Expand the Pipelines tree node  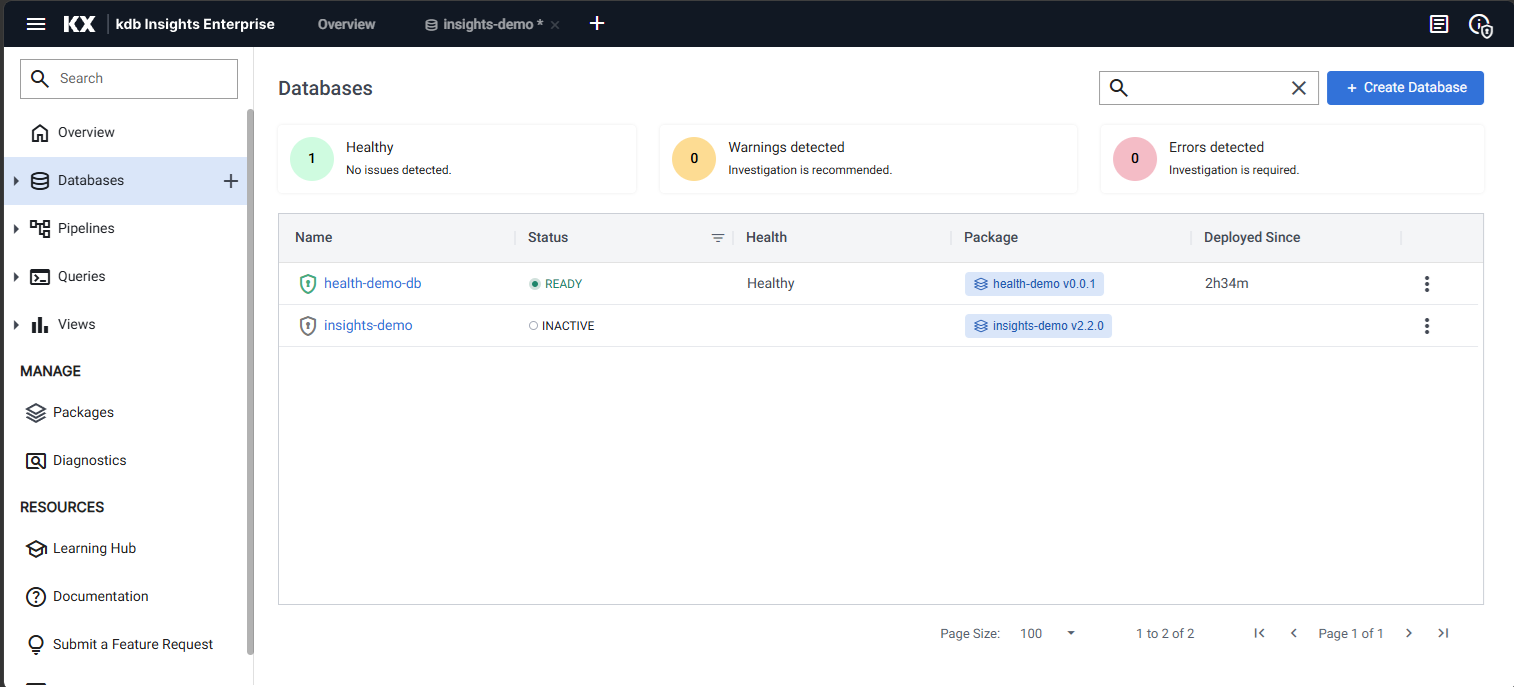pyautogui.click(x=16, y=229)
